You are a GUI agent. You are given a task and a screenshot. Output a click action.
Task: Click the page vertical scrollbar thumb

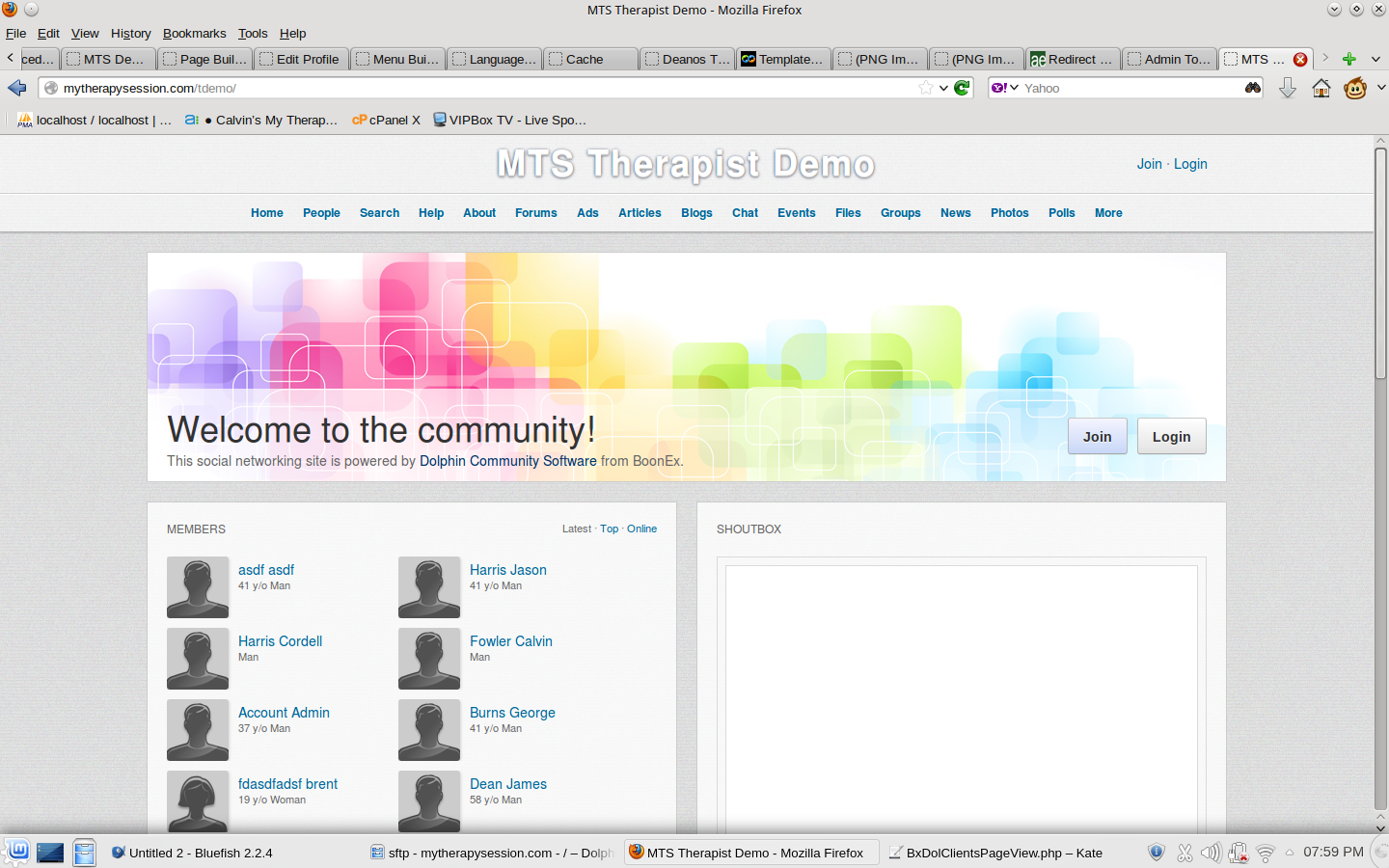(x=1380, y=262)
